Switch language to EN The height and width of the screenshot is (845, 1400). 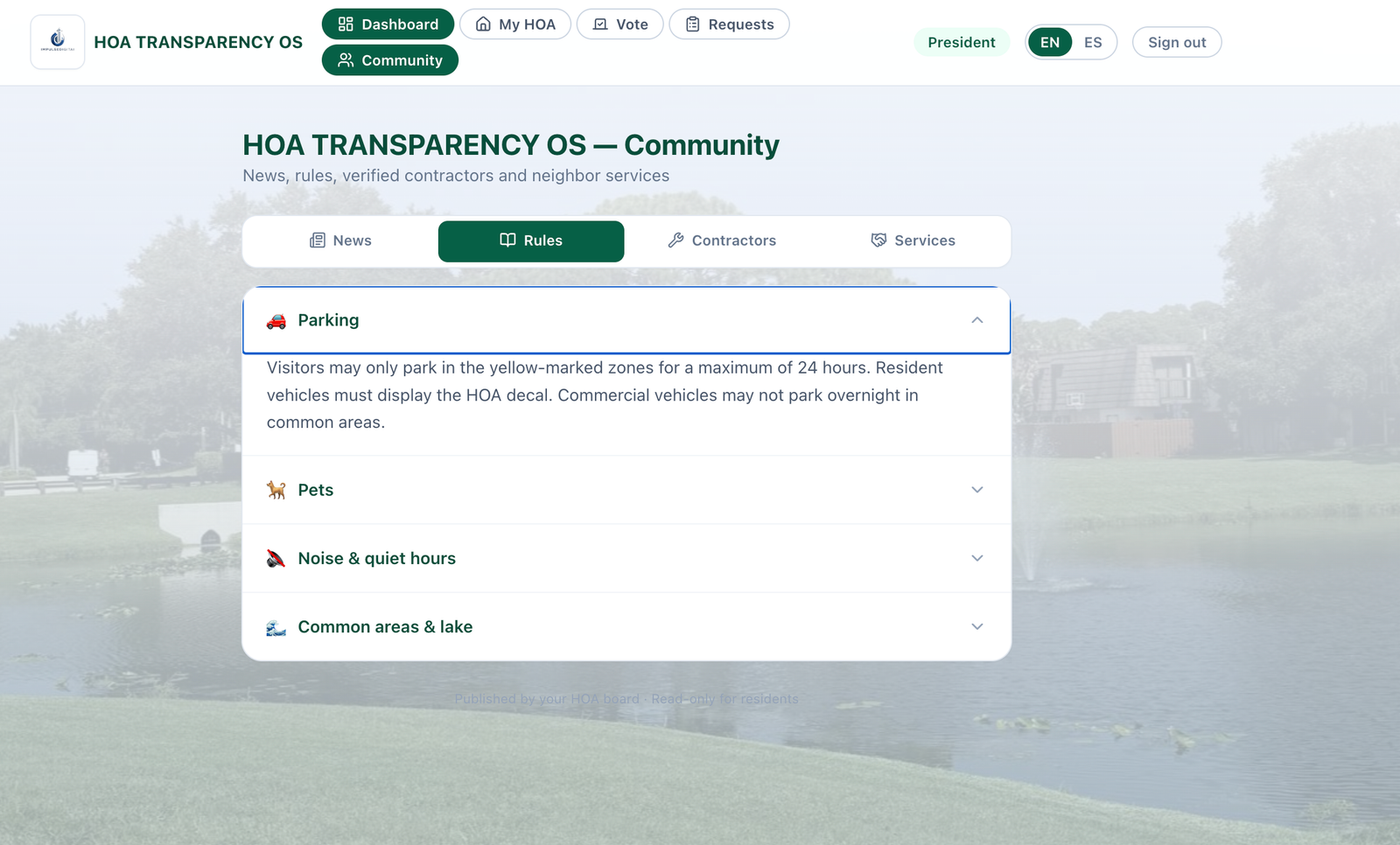click(1050, 42)
